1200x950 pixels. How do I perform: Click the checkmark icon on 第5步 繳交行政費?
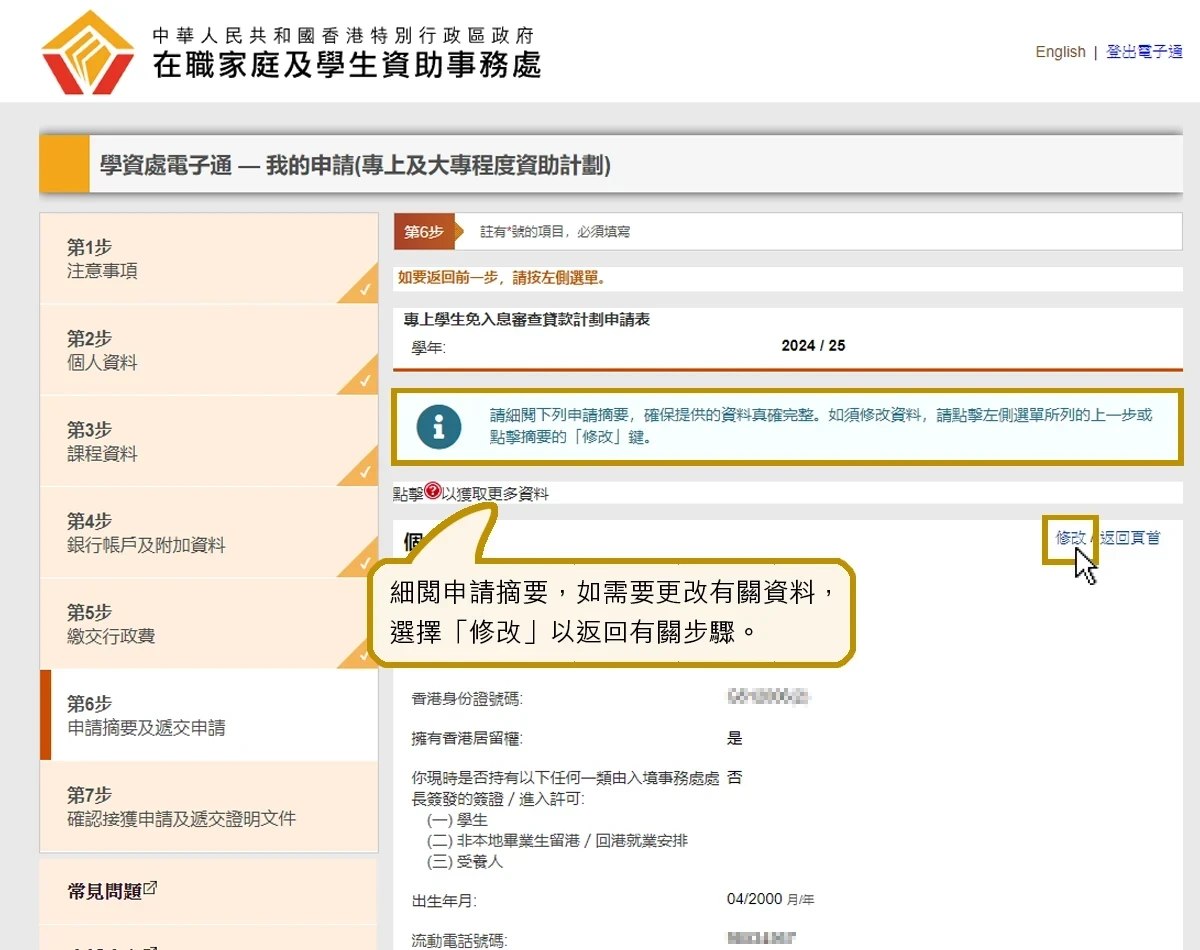362,656
